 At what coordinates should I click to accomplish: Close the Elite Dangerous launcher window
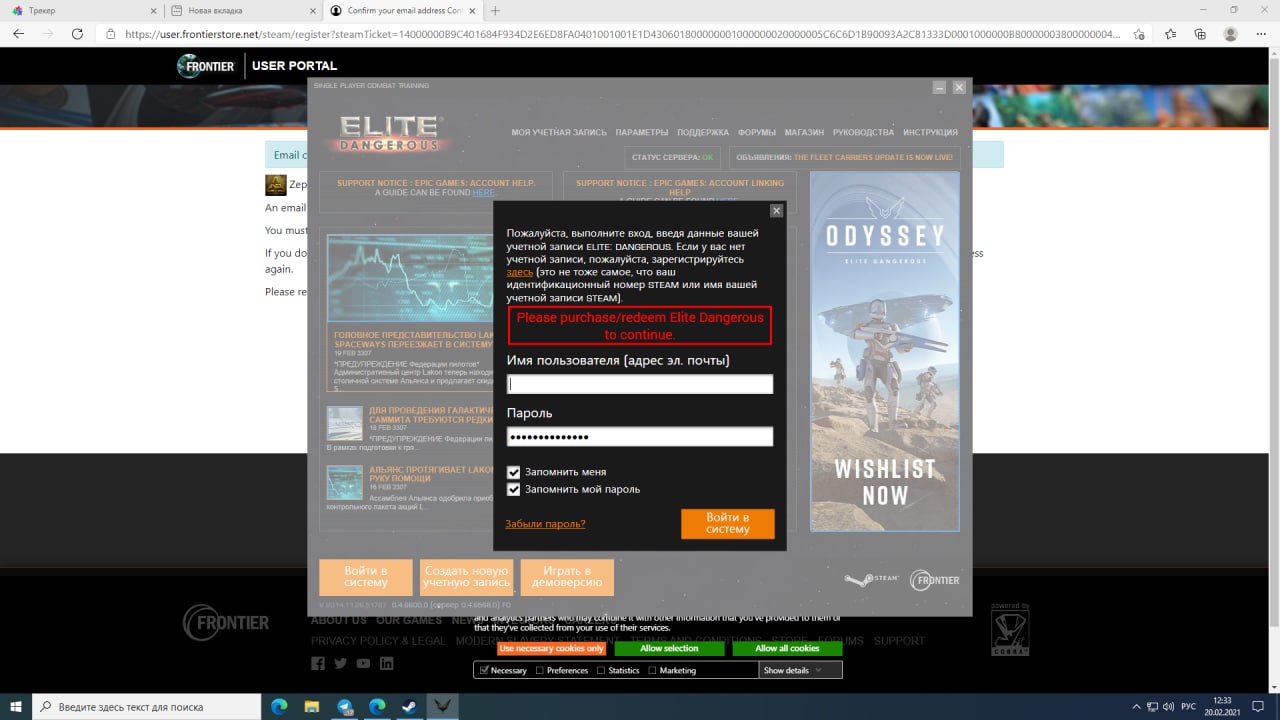(959, 88)
